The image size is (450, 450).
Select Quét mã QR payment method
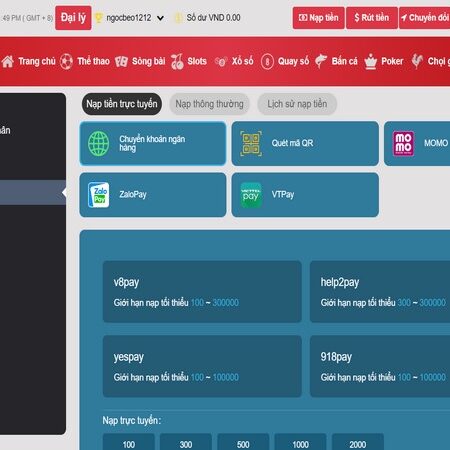pos(305,143)
